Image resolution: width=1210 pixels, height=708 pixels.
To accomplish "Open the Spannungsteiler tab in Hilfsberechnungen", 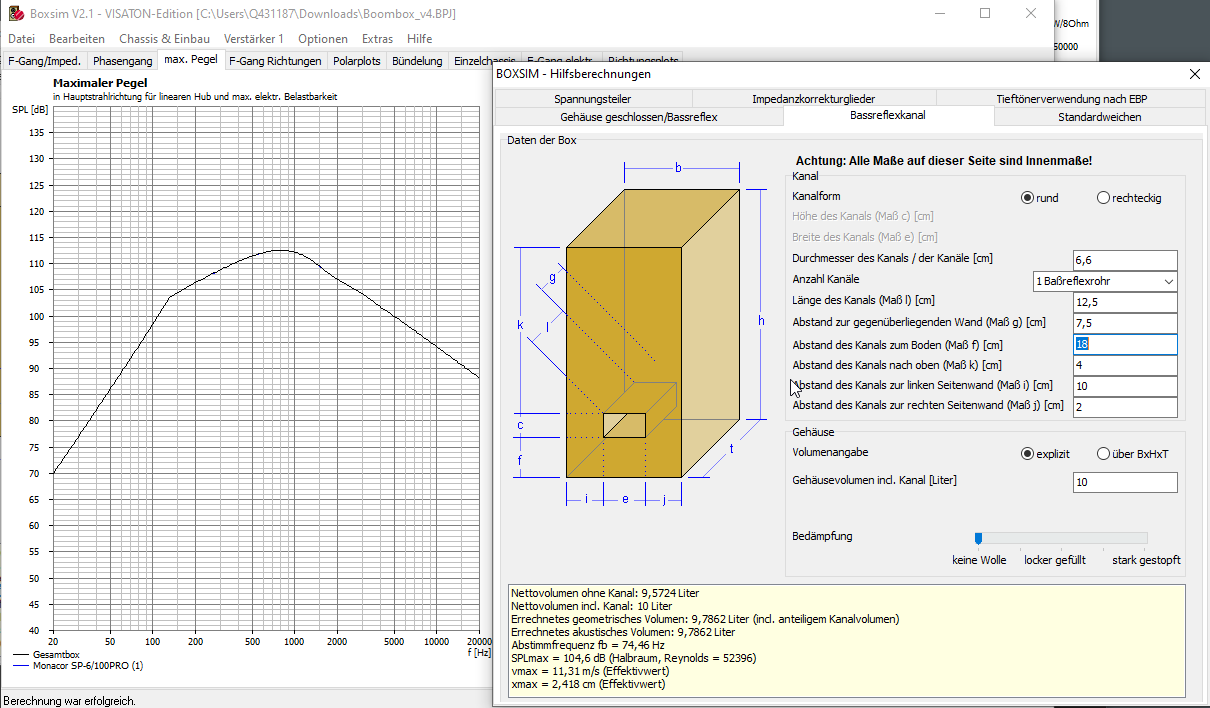I will pos(593,98).
